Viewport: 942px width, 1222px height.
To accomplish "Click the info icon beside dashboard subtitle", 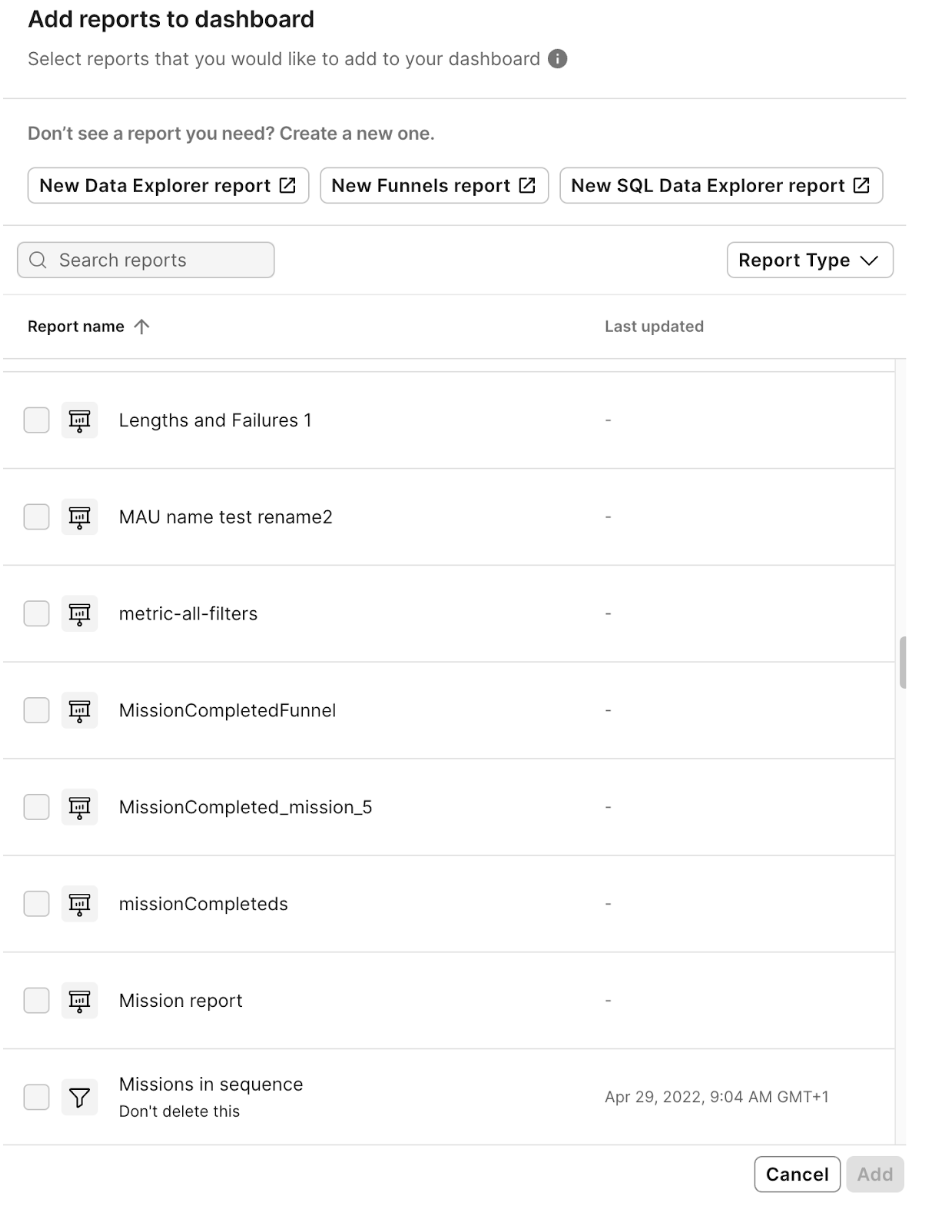I will [558, 59].
